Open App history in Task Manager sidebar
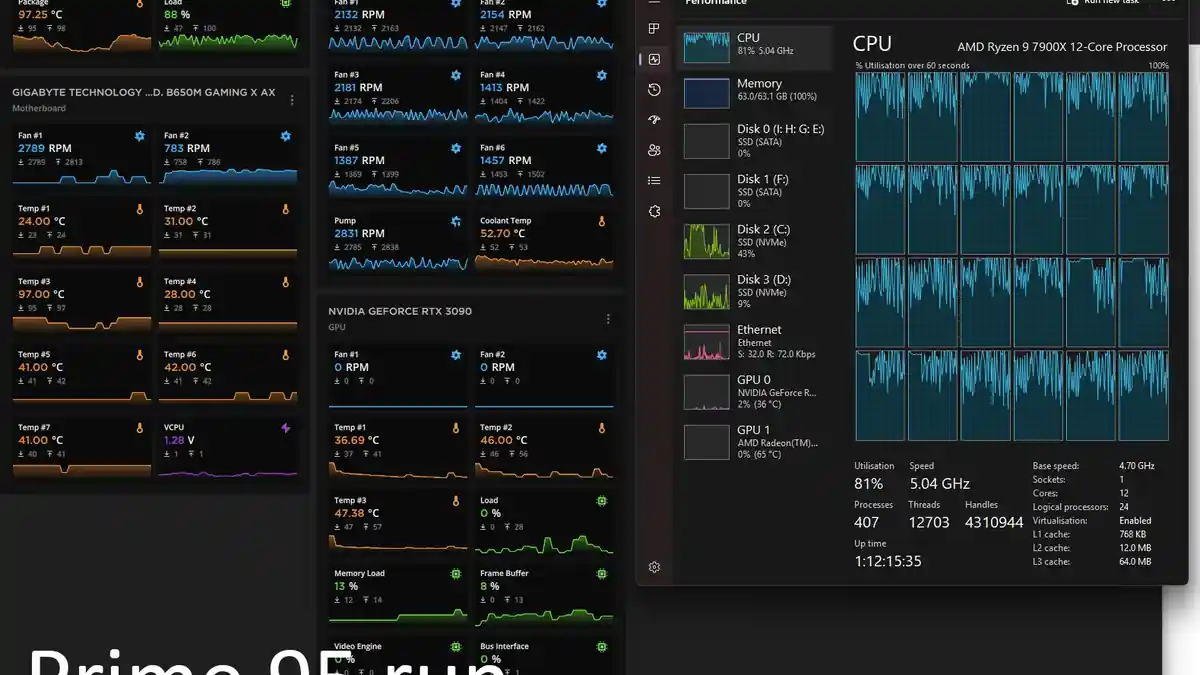 point(654,89)
